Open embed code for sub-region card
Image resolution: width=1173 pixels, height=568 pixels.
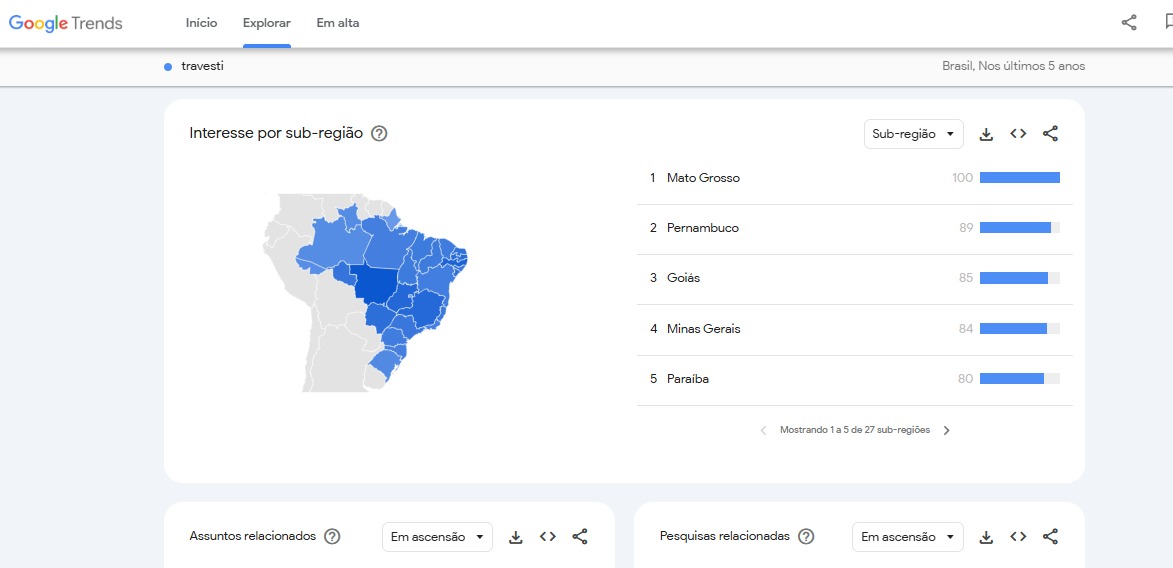coord(1018,134)
